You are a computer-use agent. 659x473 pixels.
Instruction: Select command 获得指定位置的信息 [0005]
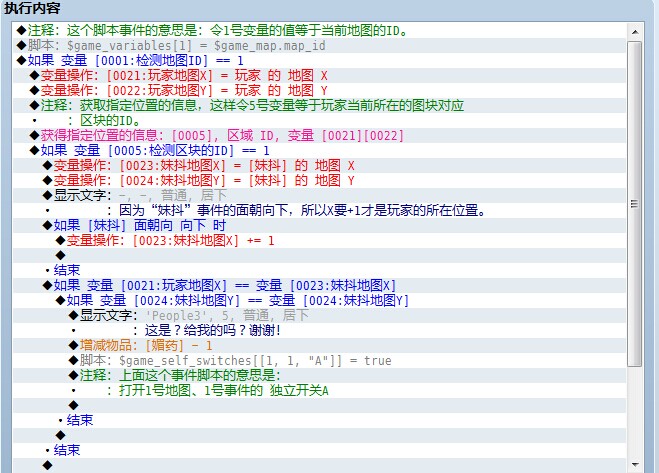pyautogui.click(x=319, y=135)
